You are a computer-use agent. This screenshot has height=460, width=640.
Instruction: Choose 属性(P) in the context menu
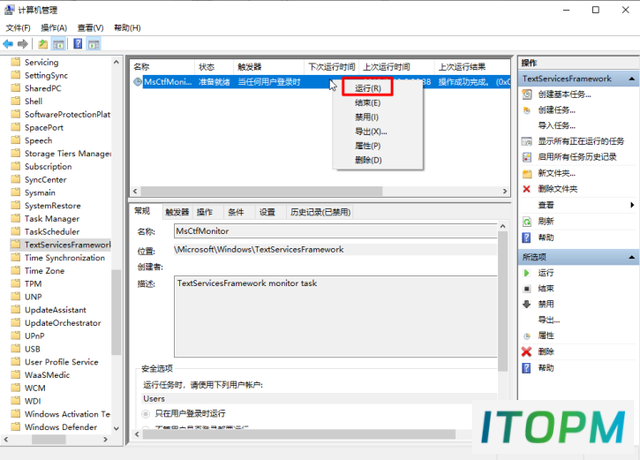(x=368, y=146)
